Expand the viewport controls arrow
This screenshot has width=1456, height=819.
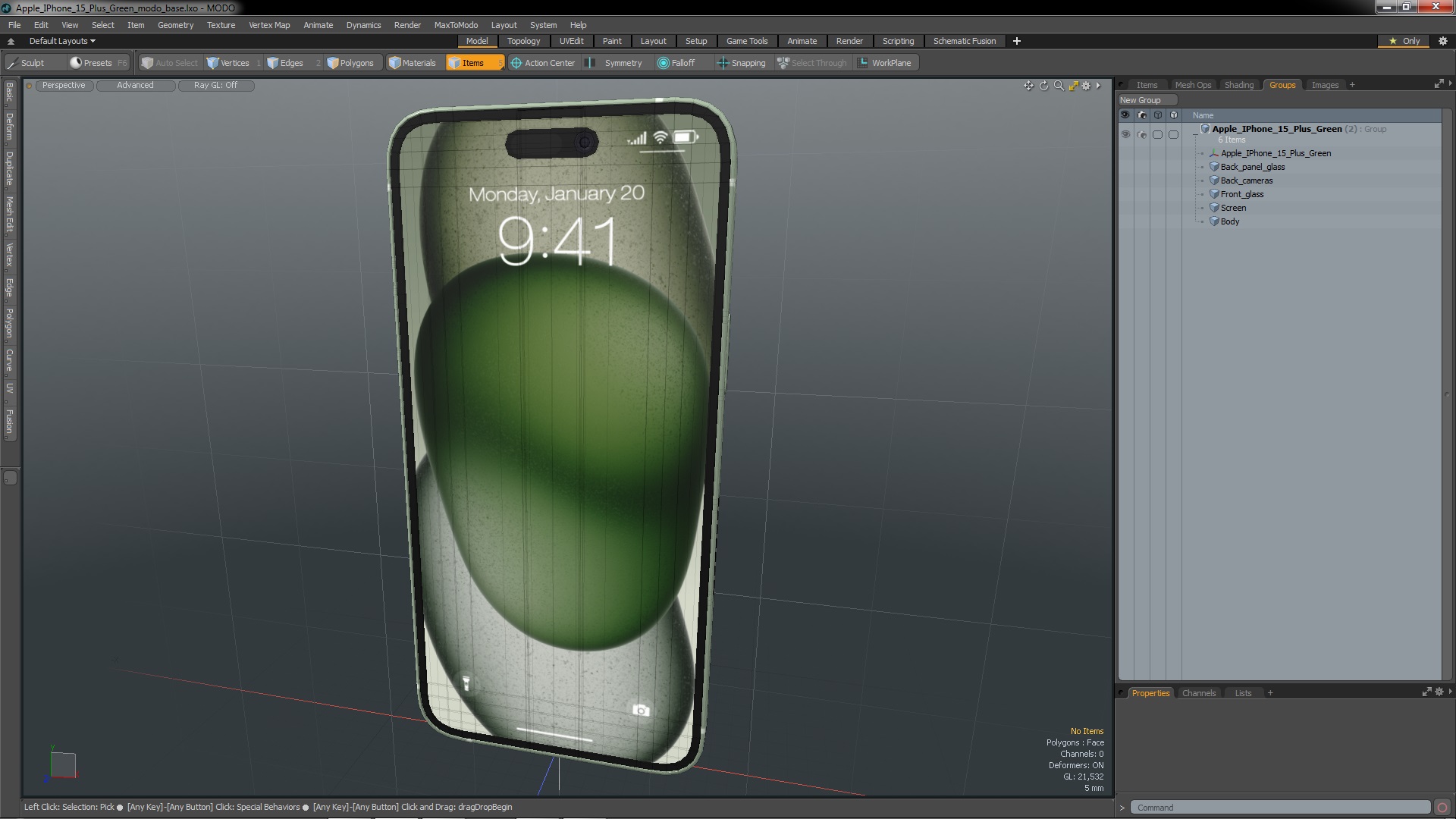click(x=1098, y=86)
